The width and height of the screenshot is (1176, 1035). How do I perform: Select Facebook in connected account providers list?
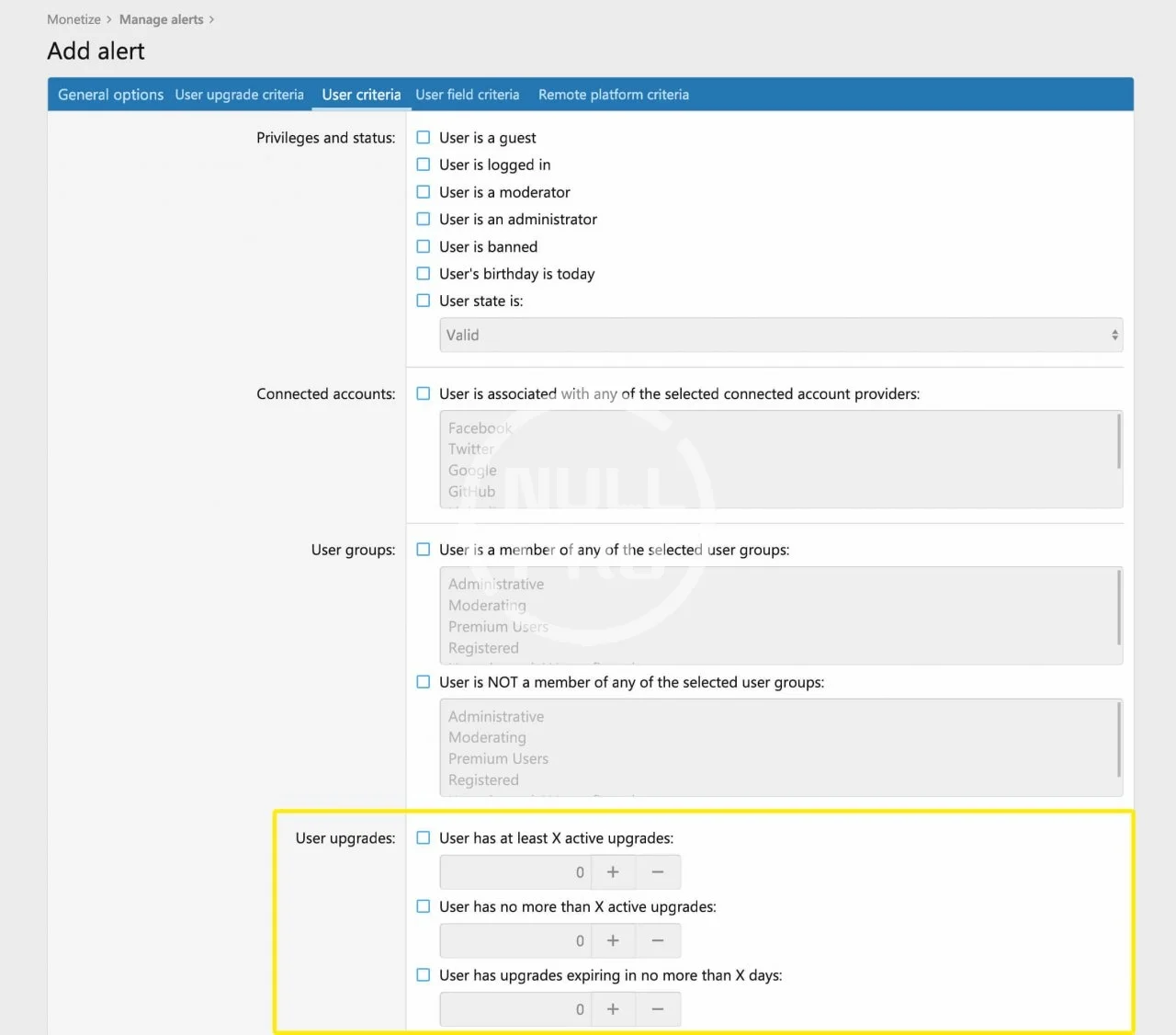click(480, 428)
